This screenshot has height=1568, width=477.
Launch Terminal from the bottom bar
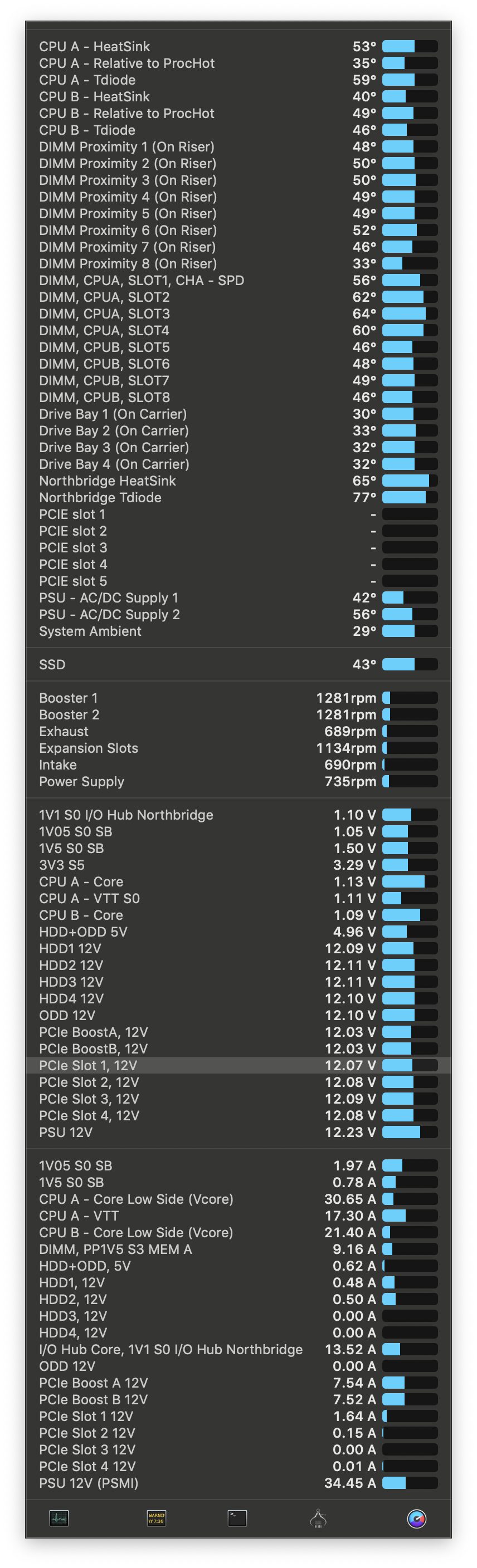point(237,1518)
